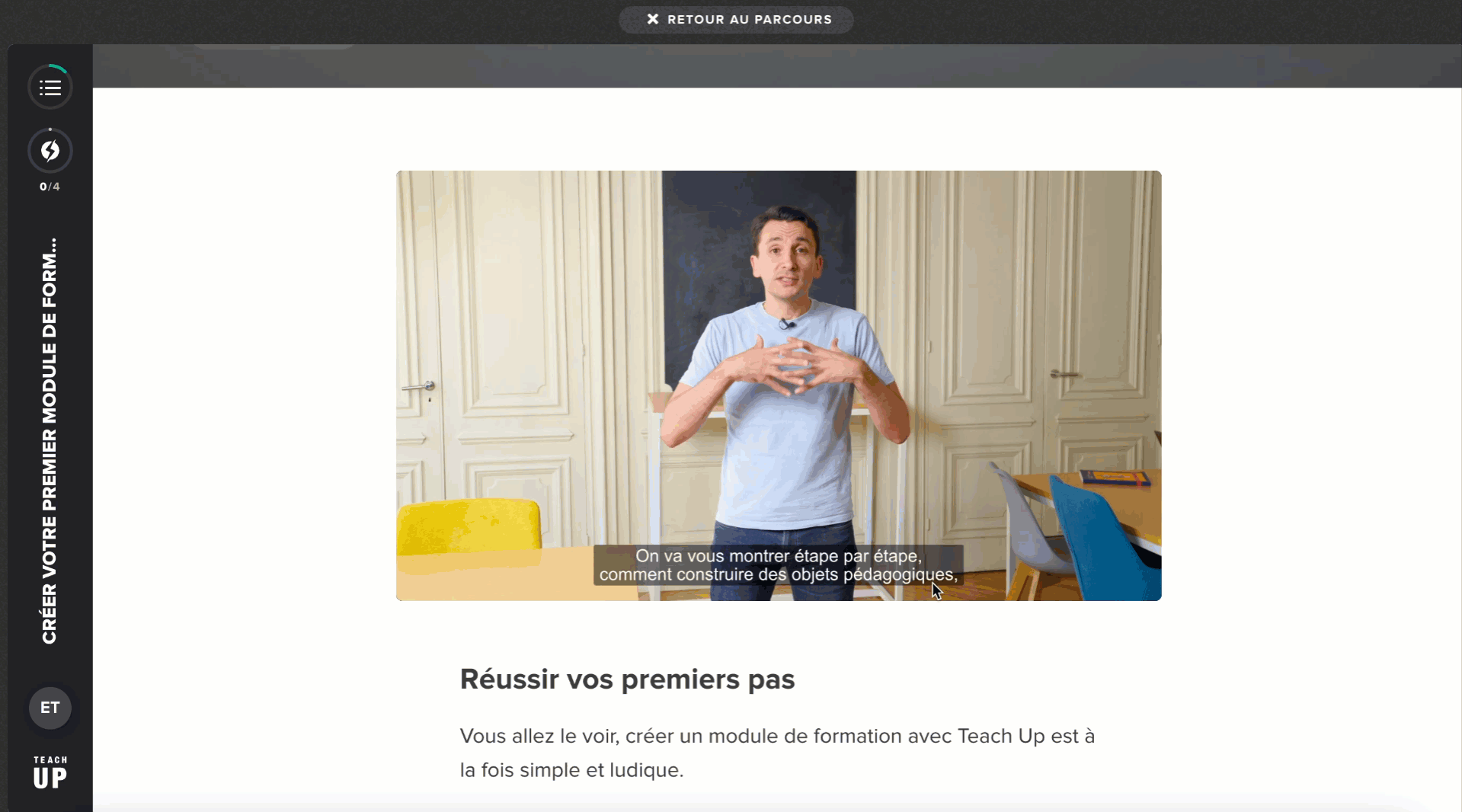Click the gray banner above the content
The image size is (1462, 812).
point(777,66)
